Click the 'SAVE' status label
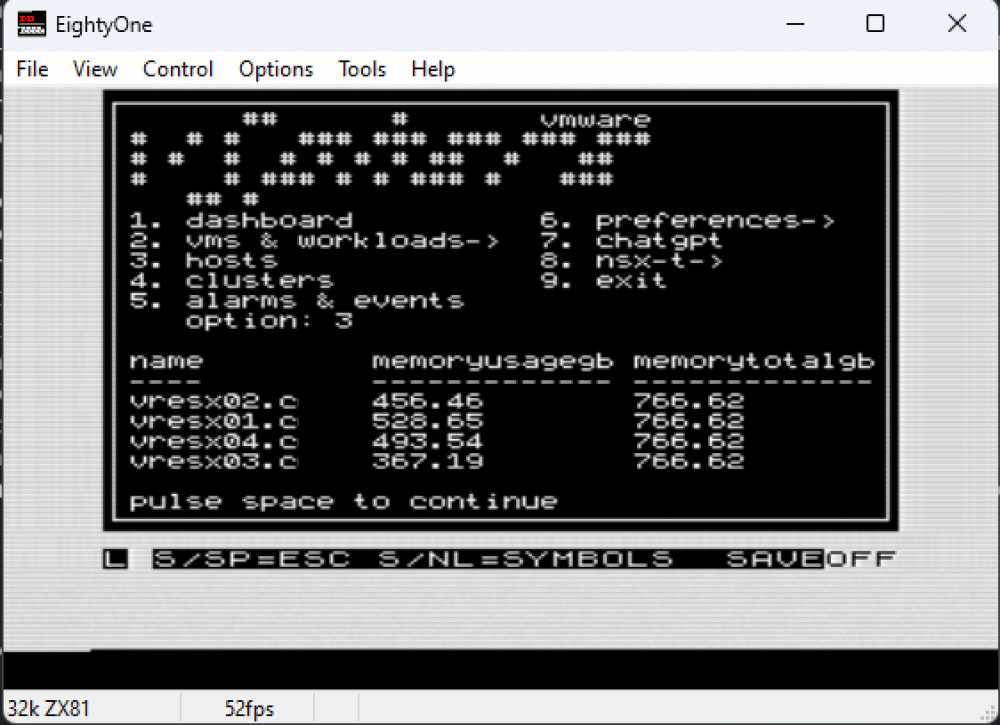The width and height of the screenshot is (1000, 725). pos(774,559)
